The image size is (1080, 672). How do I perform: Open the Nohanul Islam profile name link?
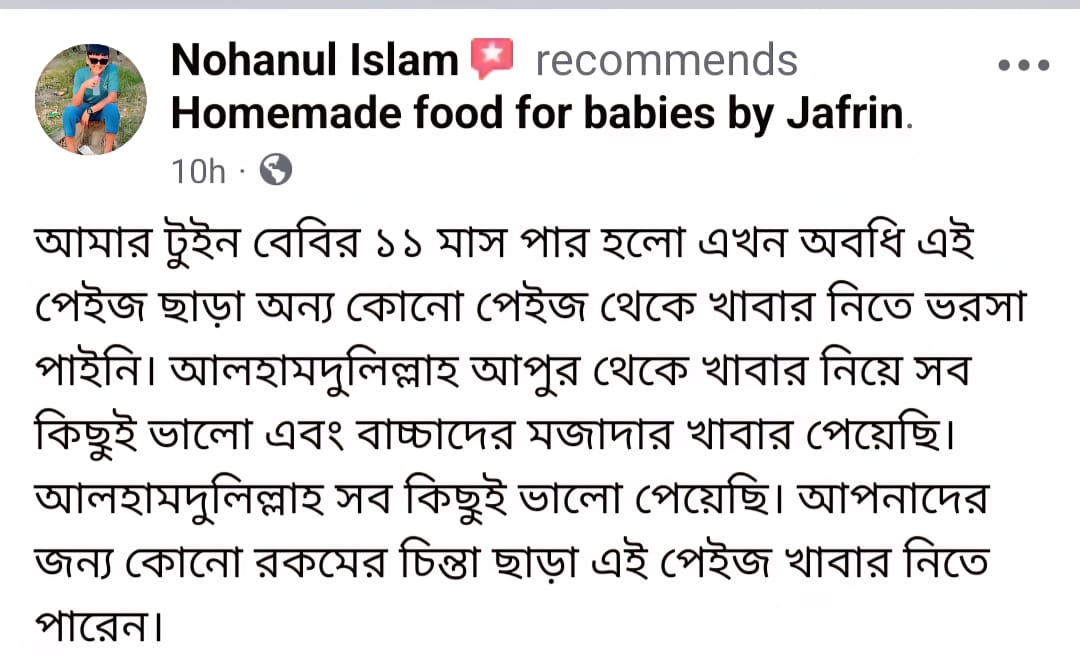(x=314, y=61)
